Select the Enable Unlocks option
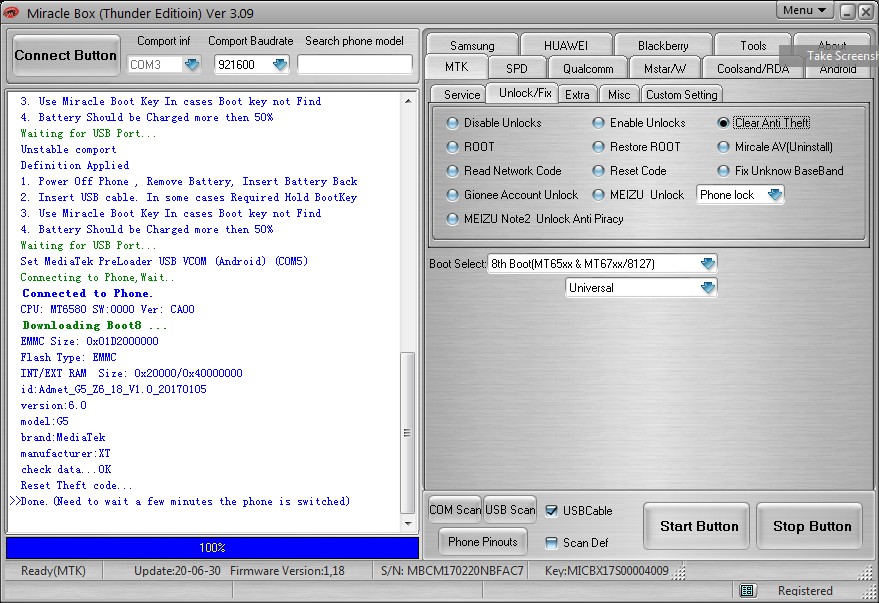Screen dimensions: 879x603 598,123
